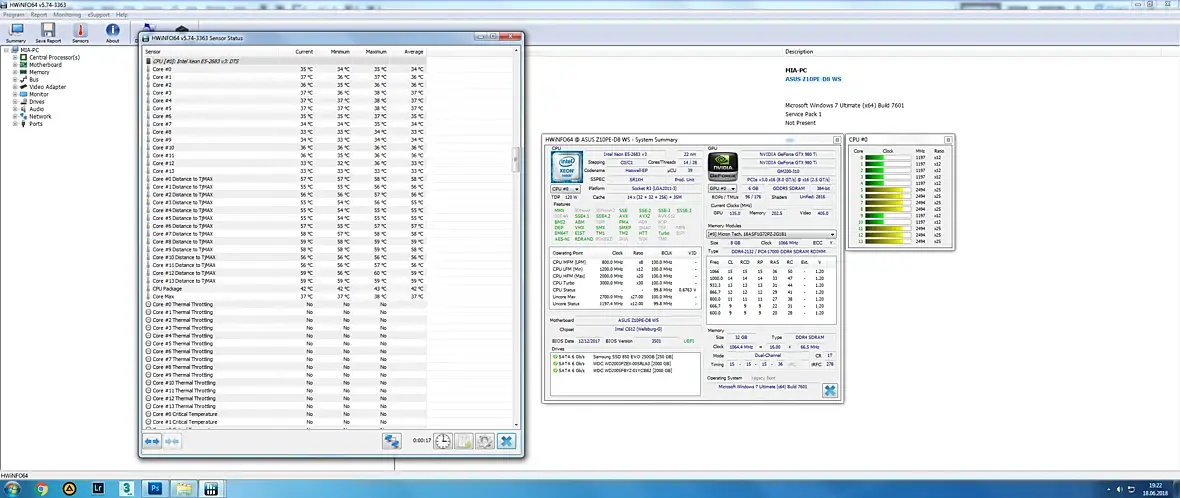1180x498 pixels.
Task: Click the network remote sensors icon
Action: pos(391,441)
